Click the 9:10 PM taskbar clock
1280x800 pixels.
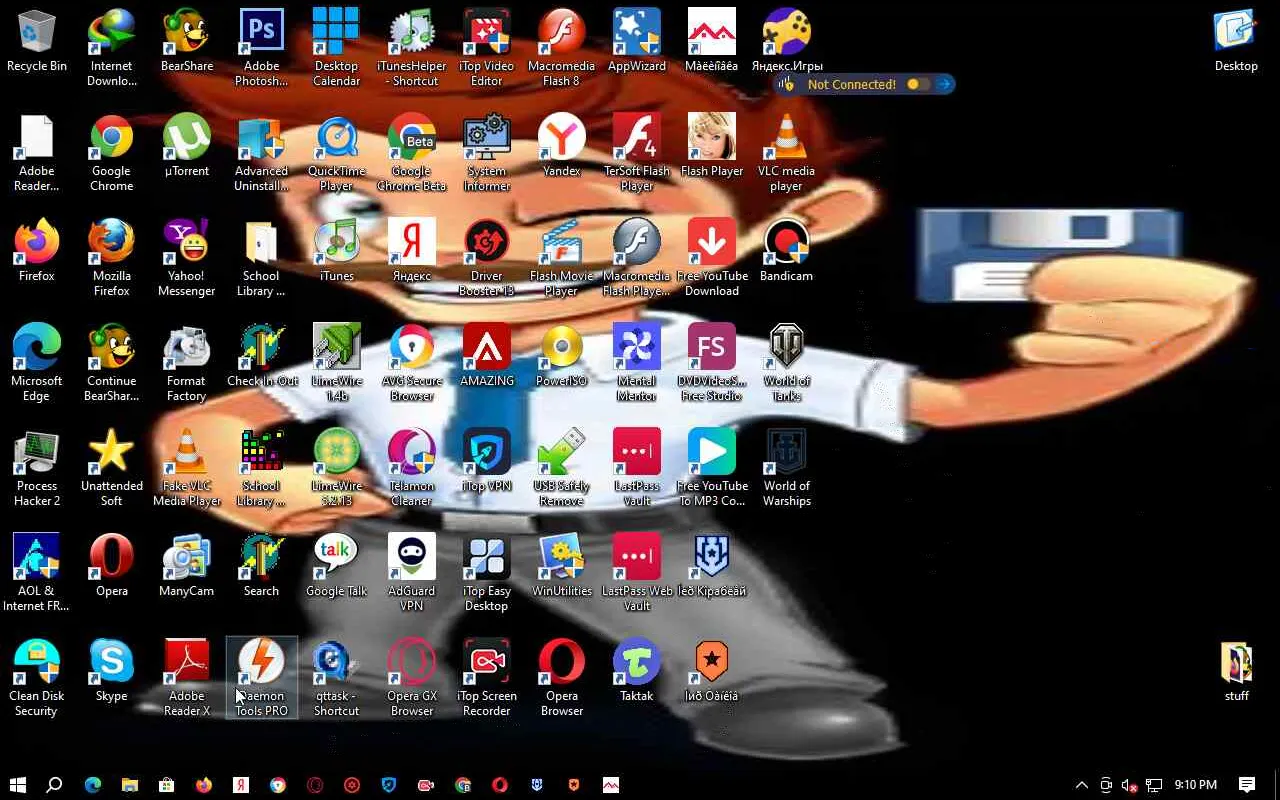coord(1196,785)
